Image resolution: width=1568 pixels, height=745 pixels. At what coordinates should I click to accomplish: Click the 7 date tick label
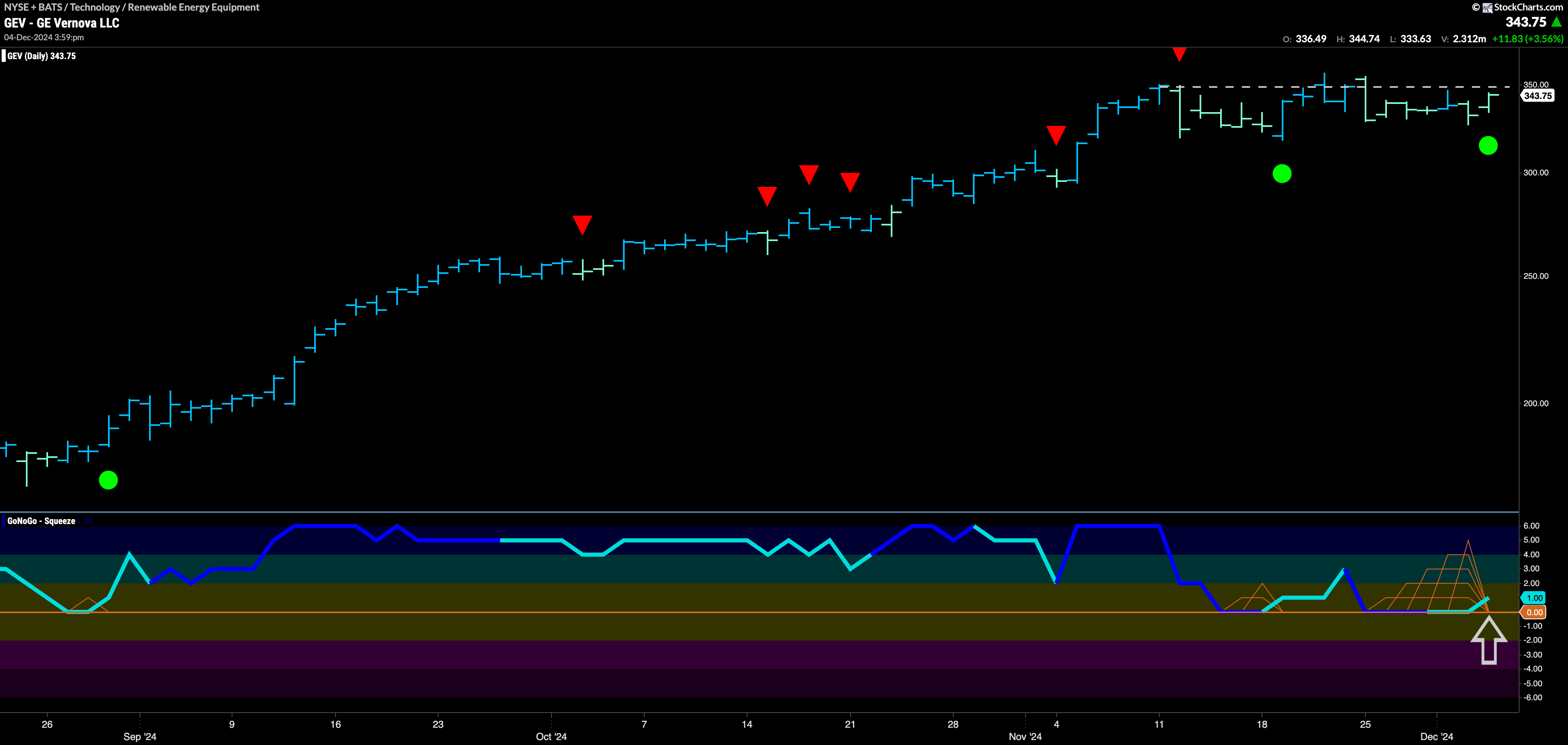click(644, 724)
